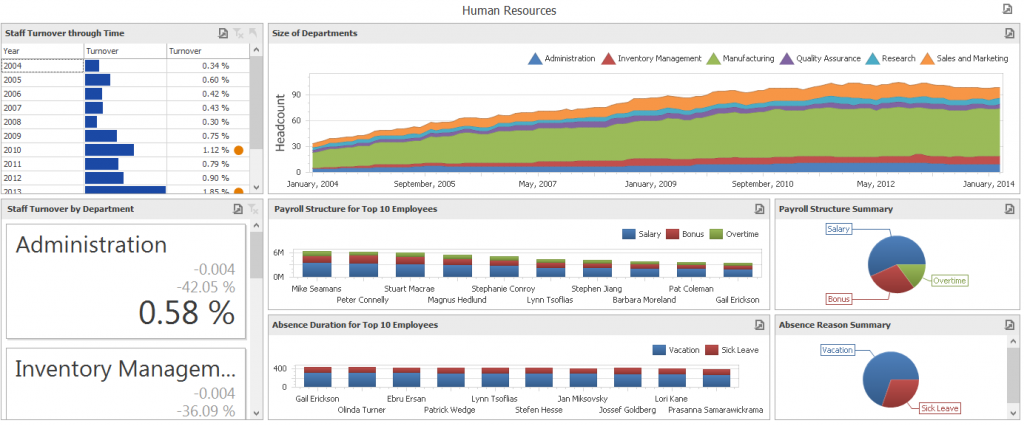Export the Payroll Structure Summary pie chart
The image size is (1024, 426).
coord(1007,209)
